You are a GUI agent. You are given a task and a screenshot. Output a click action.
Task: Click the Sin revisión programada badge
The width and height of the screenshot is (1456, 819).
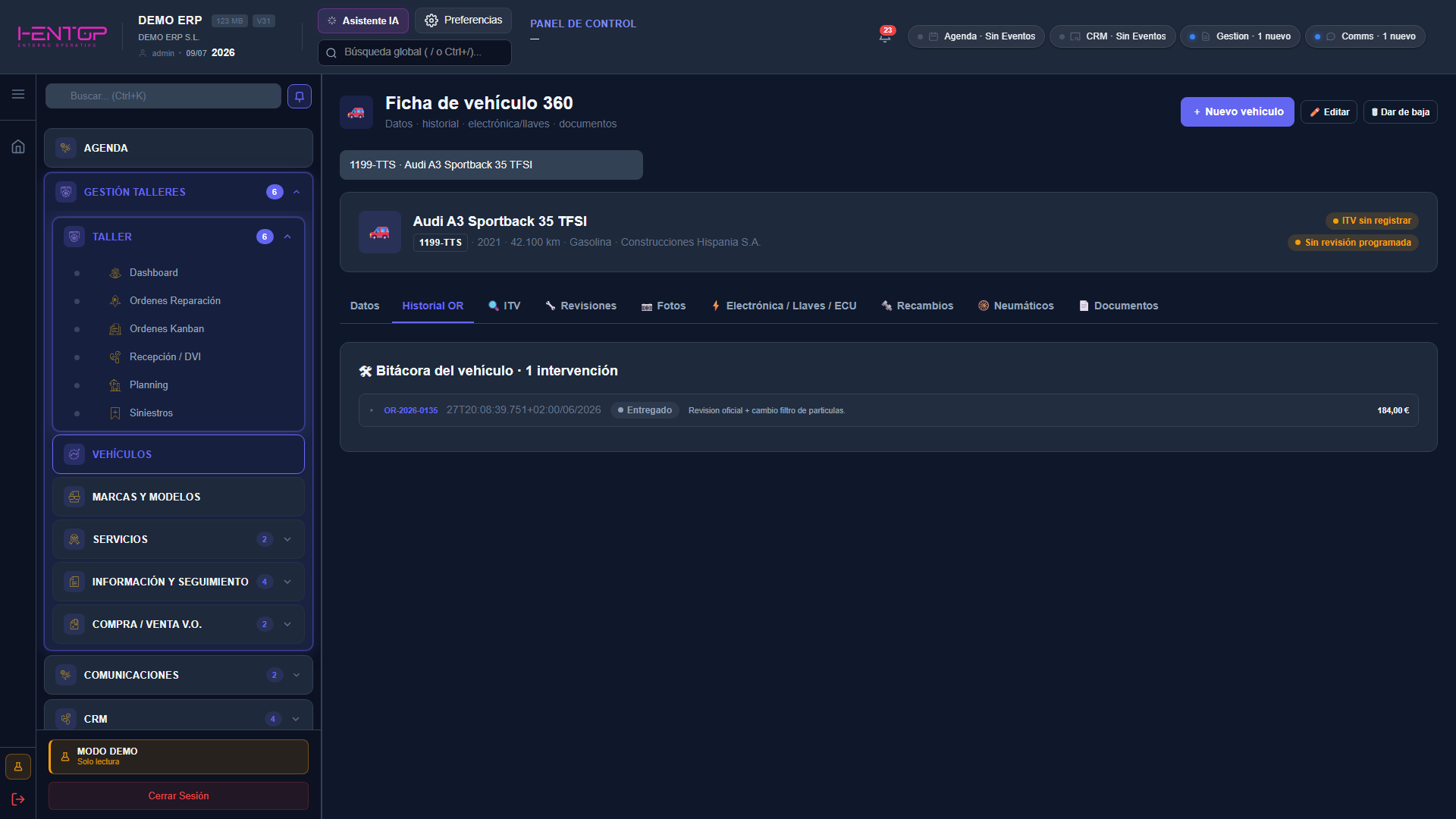pyautogui.click(x=1353, y=243)
